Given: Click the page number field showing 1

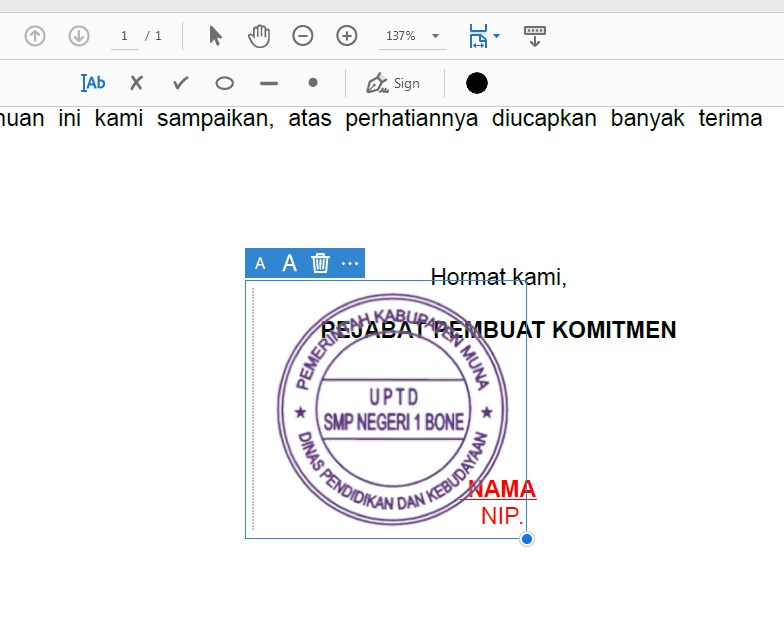Looking at the screenshot, I should [124, 36].
